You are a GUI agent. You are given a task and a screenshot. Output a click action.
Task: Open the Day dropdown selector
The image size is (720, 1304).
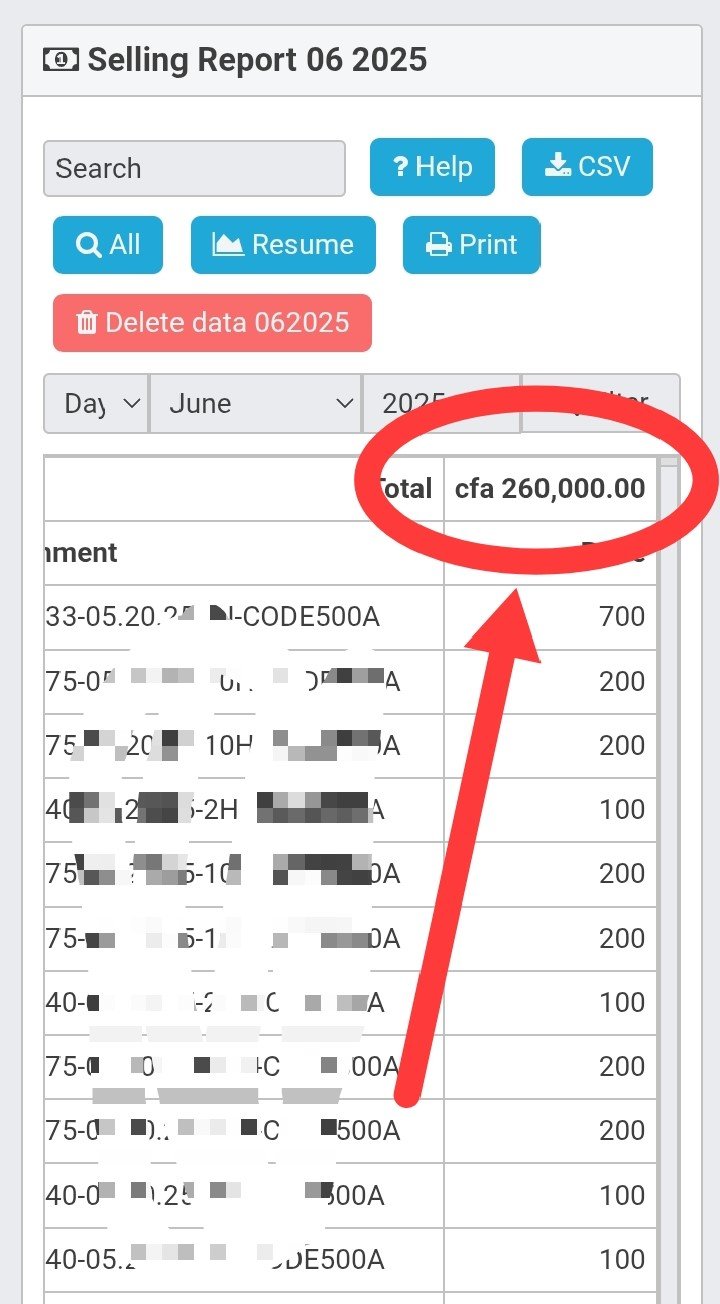(x=97, y=404)
